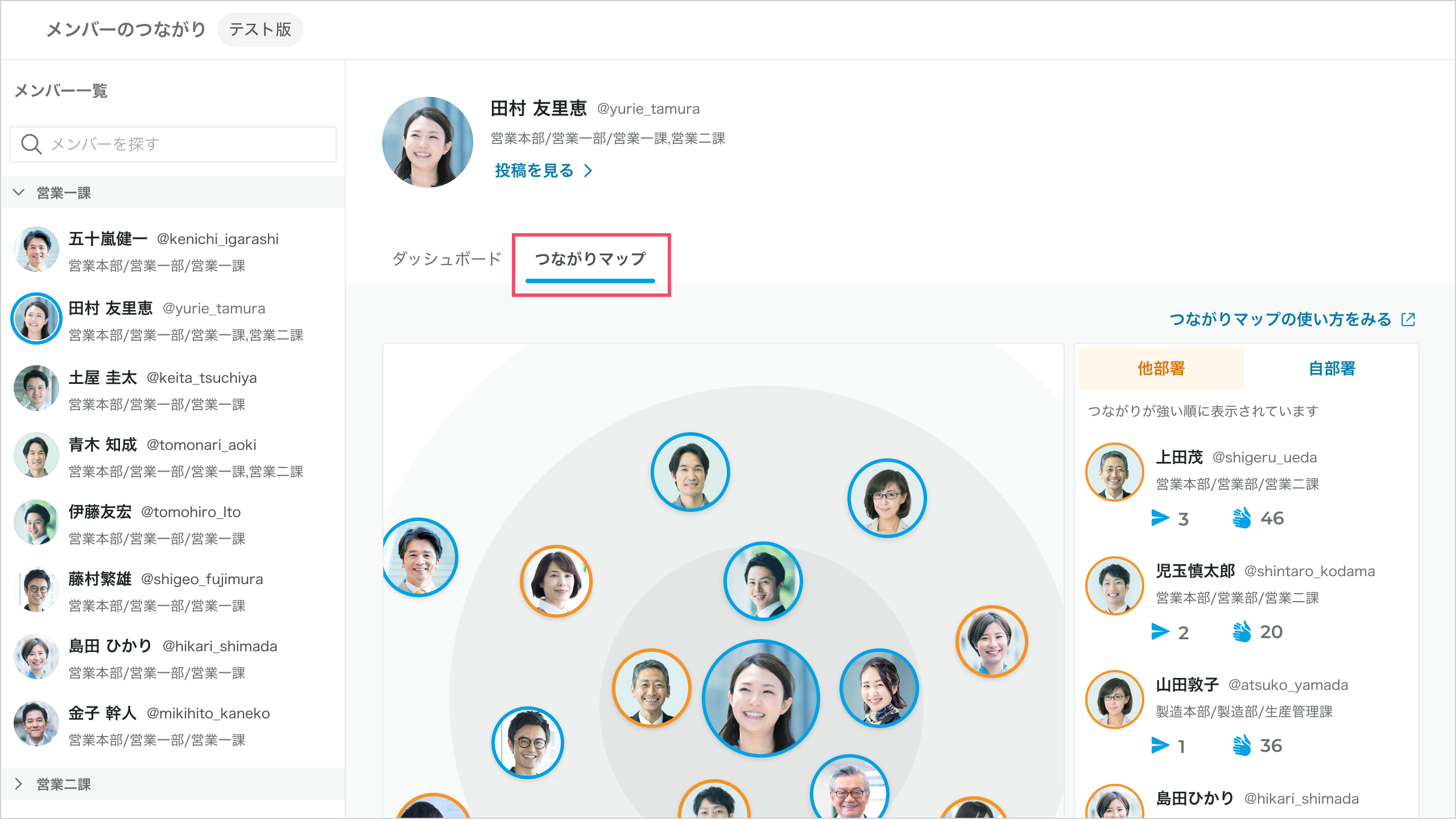Click the clap count 46 for 上田茂
This screenshot has height=819, width=1456.
(1272, 518)
